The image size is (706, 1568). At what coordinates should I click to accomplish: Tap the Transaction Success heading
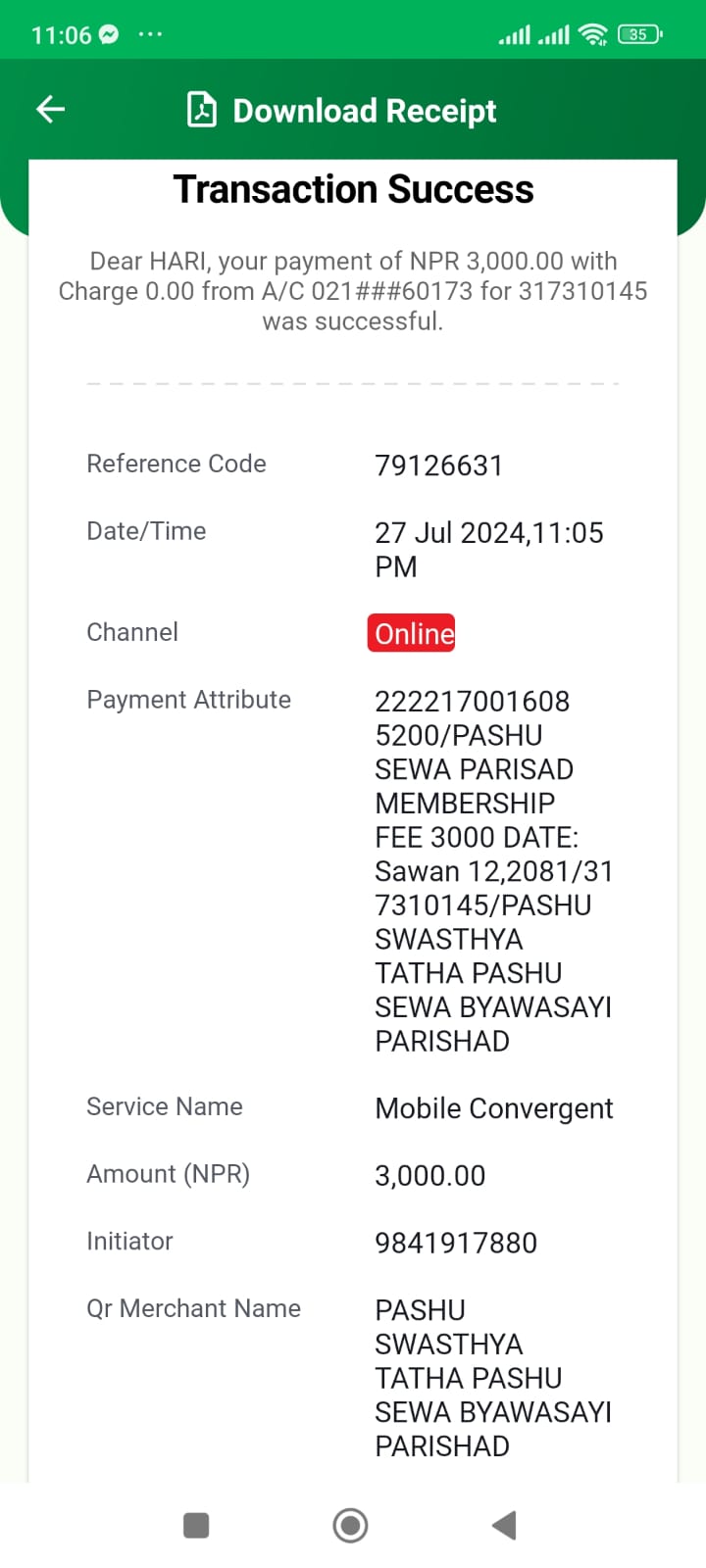click(x=353, y=189)
